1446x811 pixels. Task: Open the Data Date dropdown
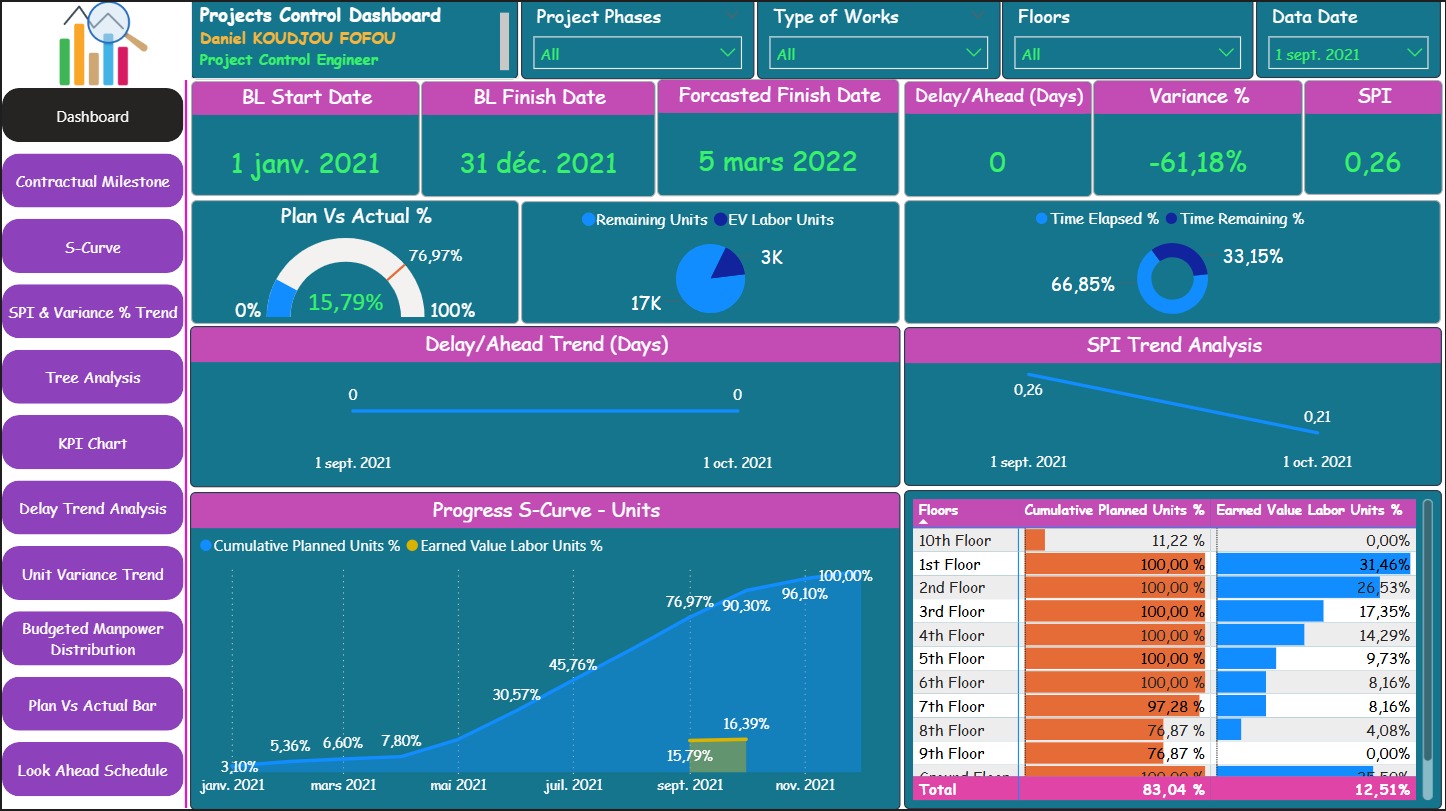tap(1348, 54)
